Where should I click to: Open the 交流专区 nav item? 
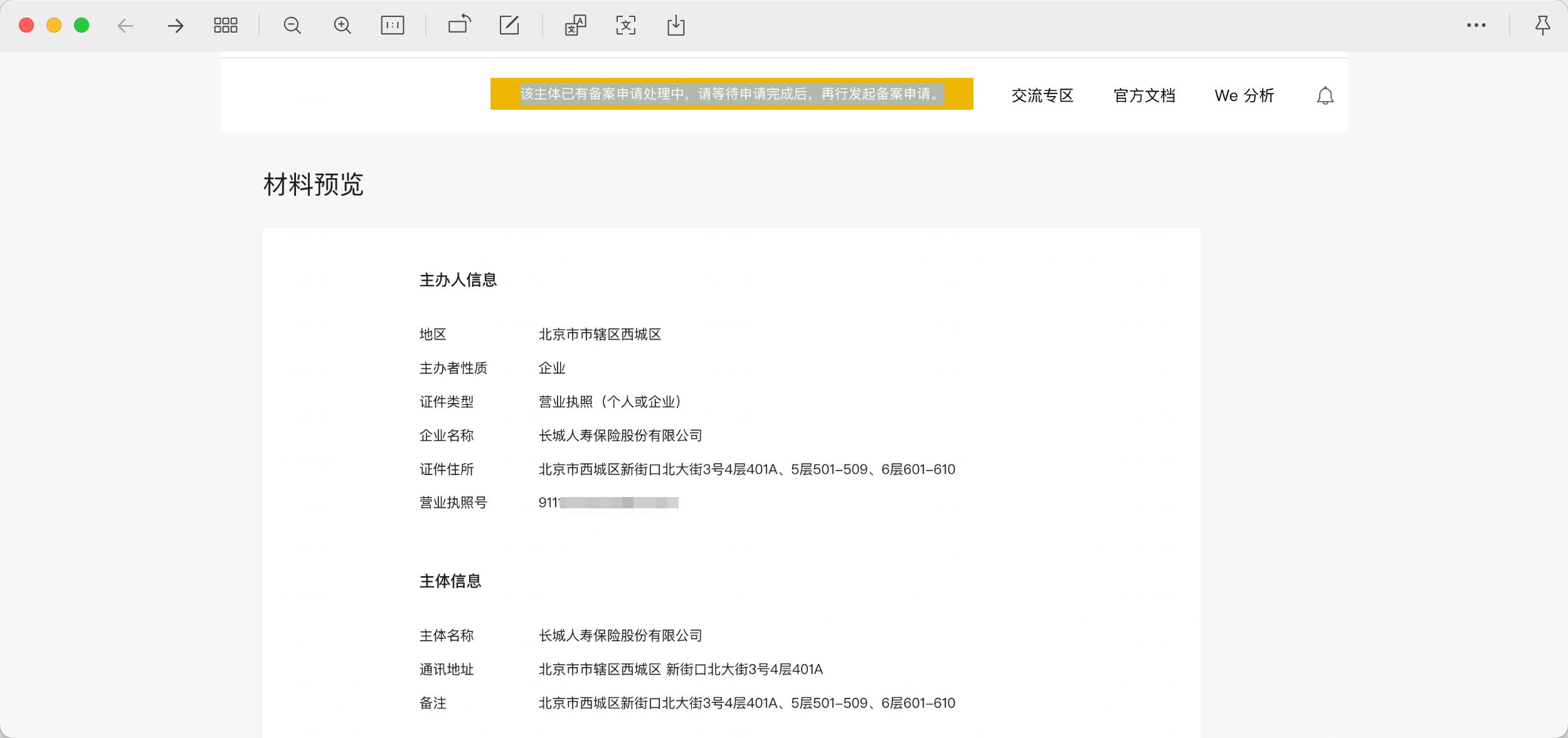[1042, 96]
